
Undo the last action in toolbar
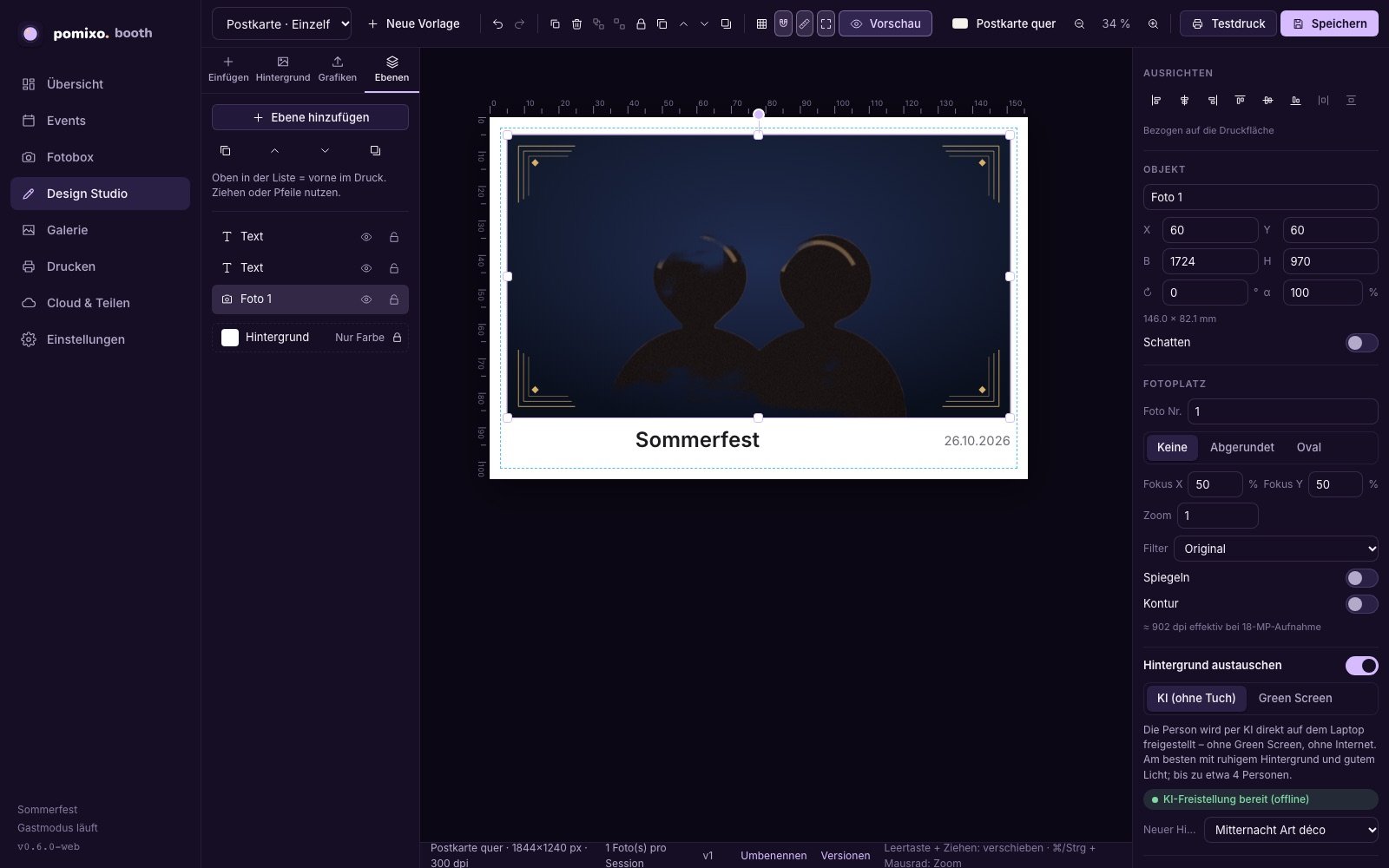(x=497, y=23)
